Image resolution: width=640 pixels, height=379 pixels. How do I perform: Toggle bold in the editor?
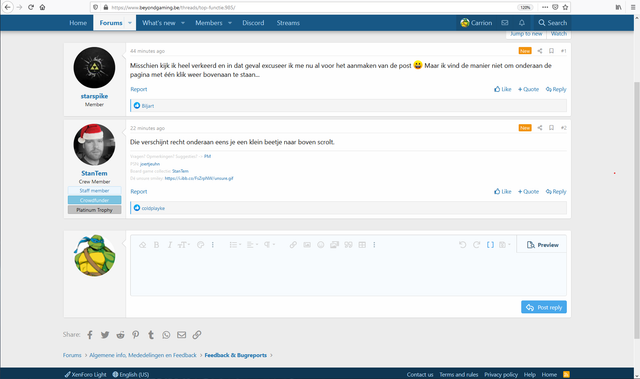(156, 245)
